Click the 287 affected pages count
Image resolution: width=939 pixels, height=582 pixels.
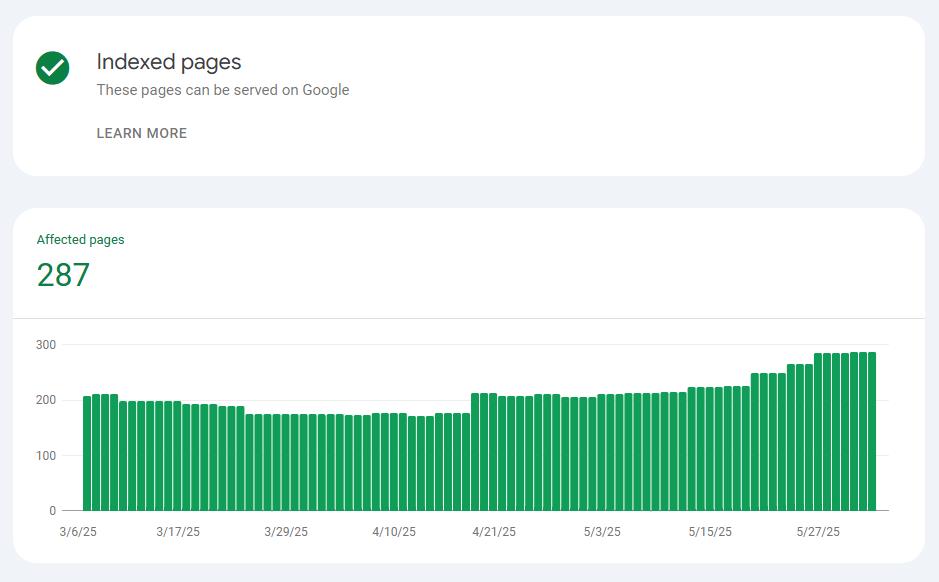coord(63,275)
